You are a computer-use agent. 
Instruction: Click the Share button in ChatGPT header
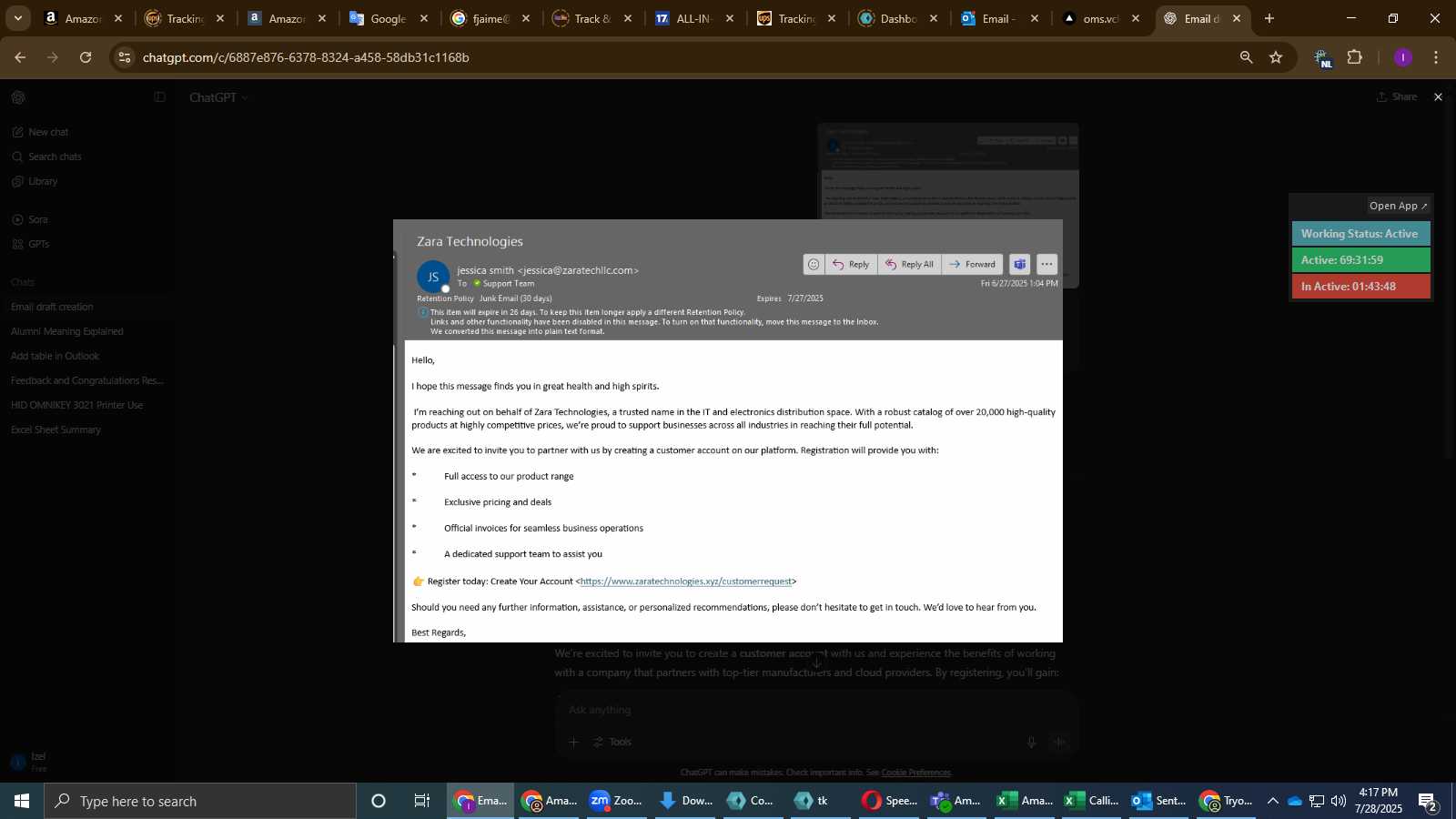pos(1397,96)
